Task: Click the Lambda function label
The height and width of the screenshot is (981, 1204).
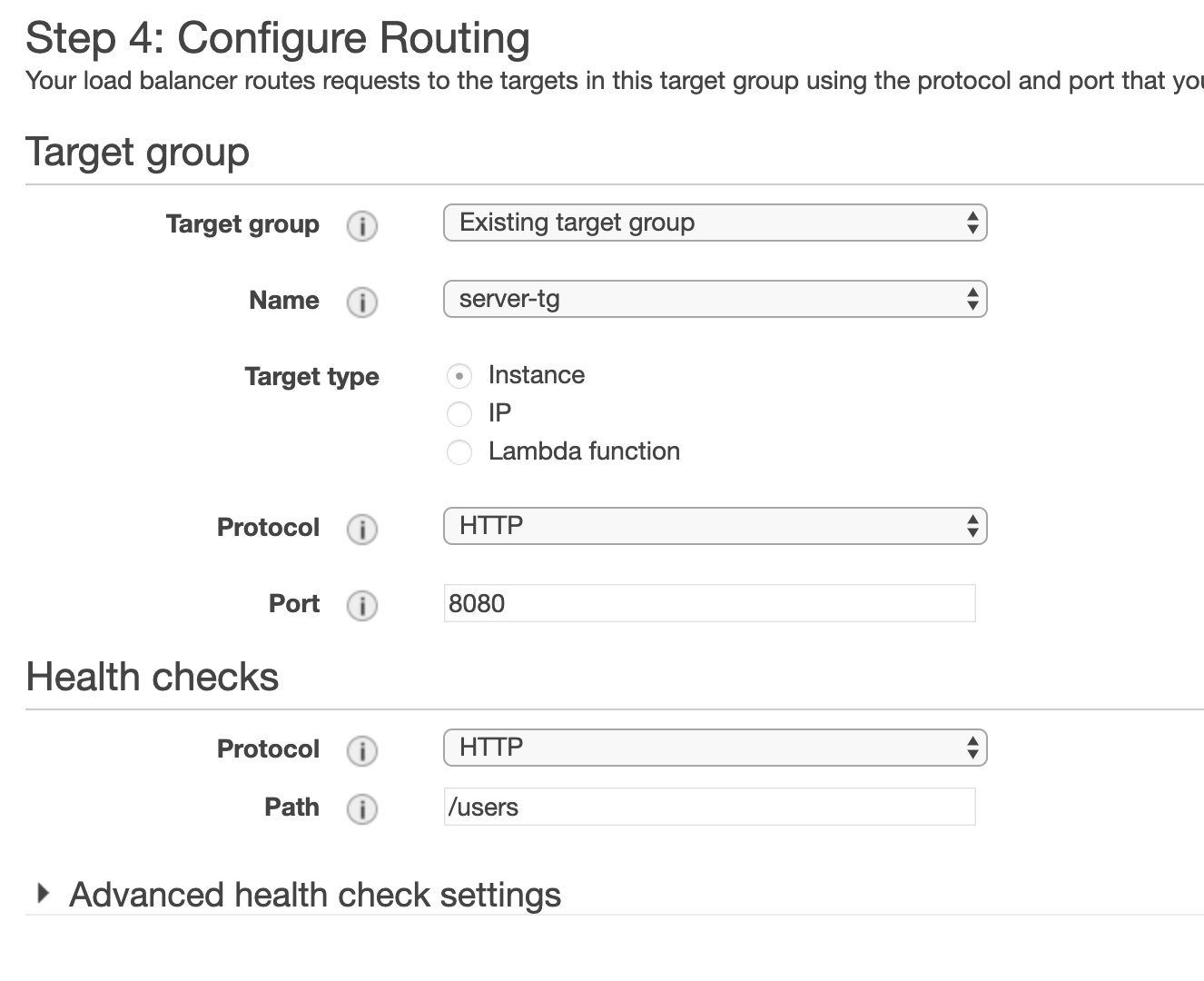Action: (x=584, y=451)
